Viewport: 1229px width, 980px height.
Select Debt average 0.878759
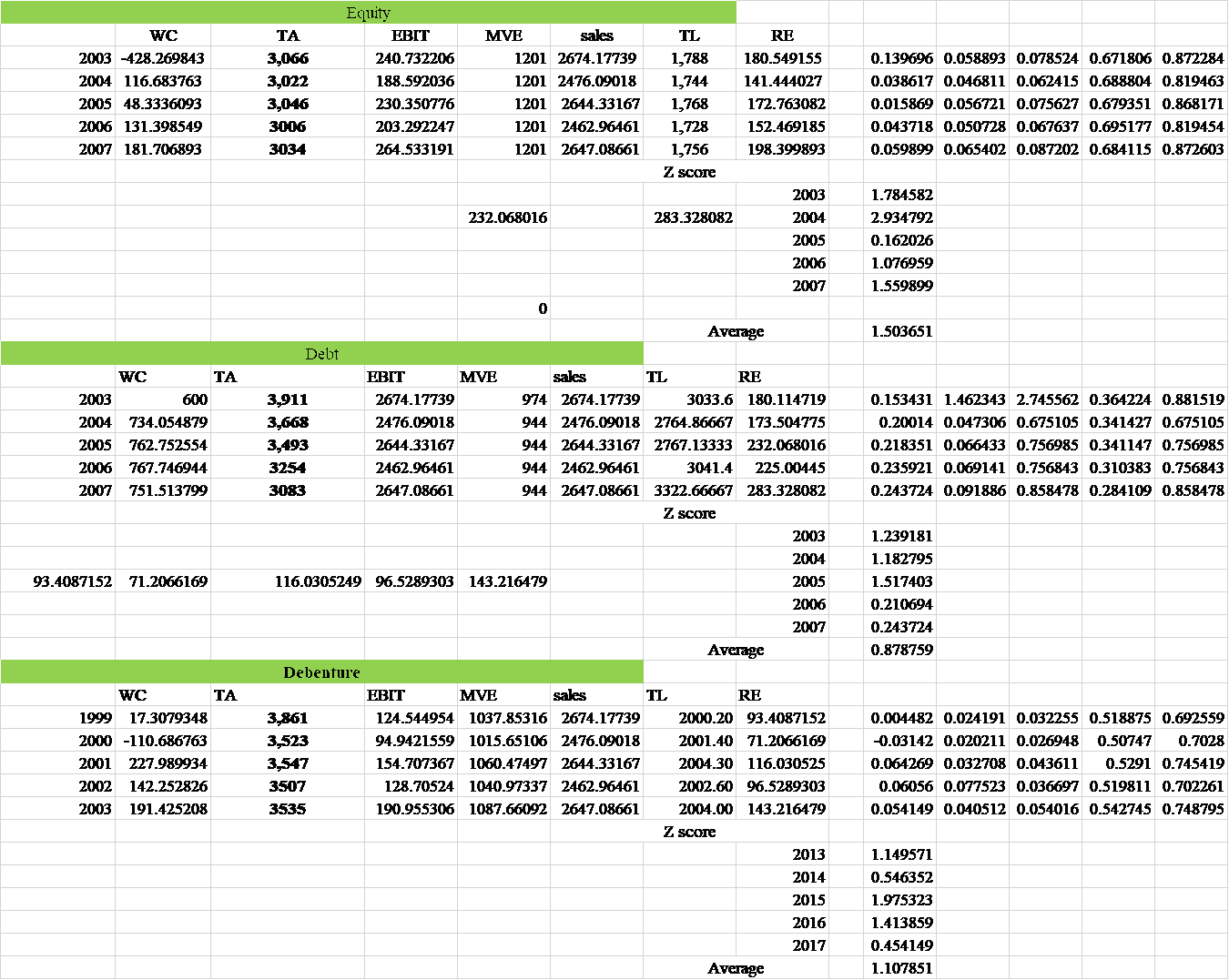tap(899, 650)
